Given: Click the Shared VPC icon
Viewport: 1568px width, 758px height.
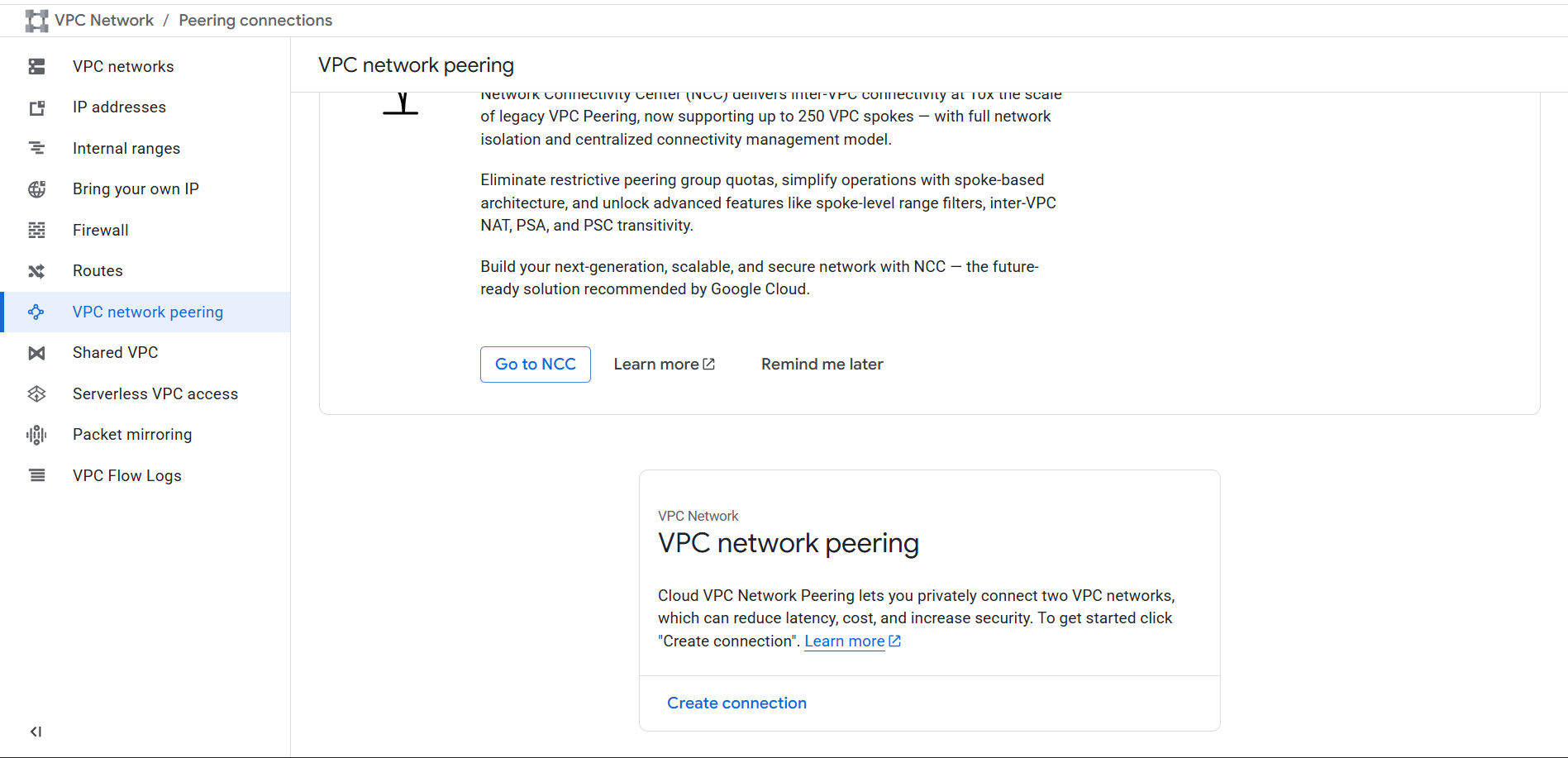Looking at the screenshot, I should 36,353.
